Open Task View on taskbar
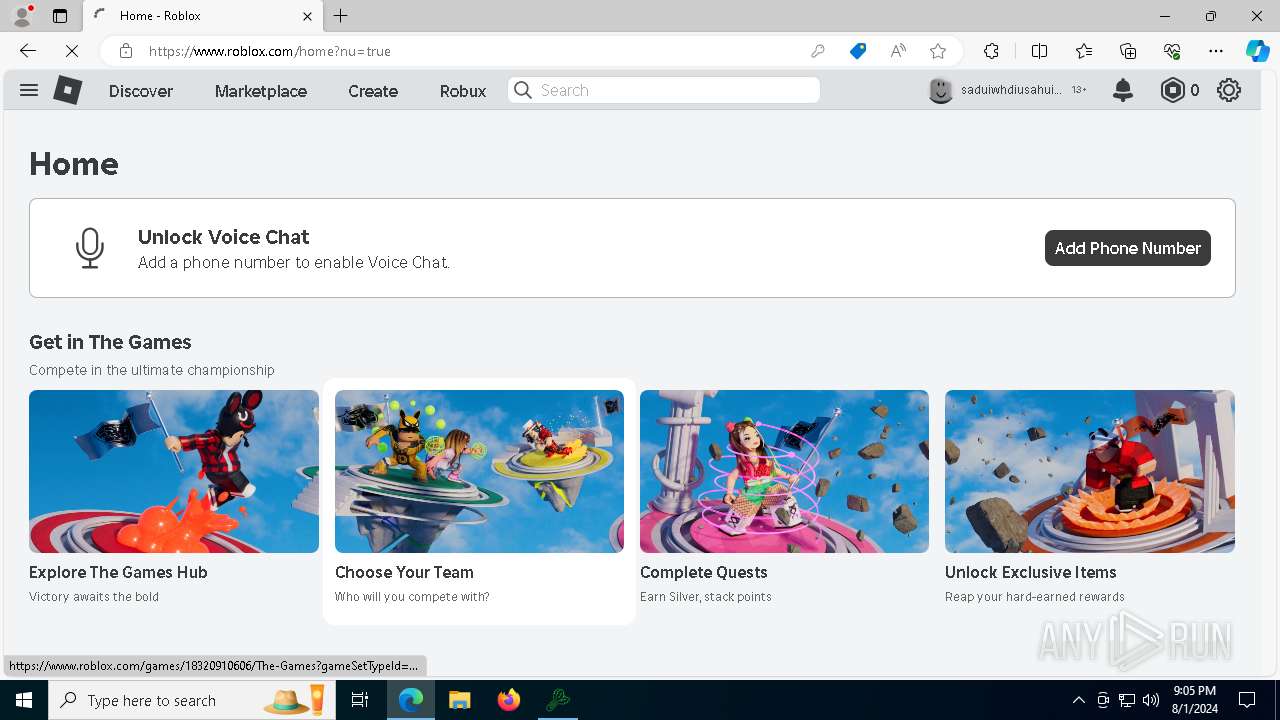 [x=360, y=700]
